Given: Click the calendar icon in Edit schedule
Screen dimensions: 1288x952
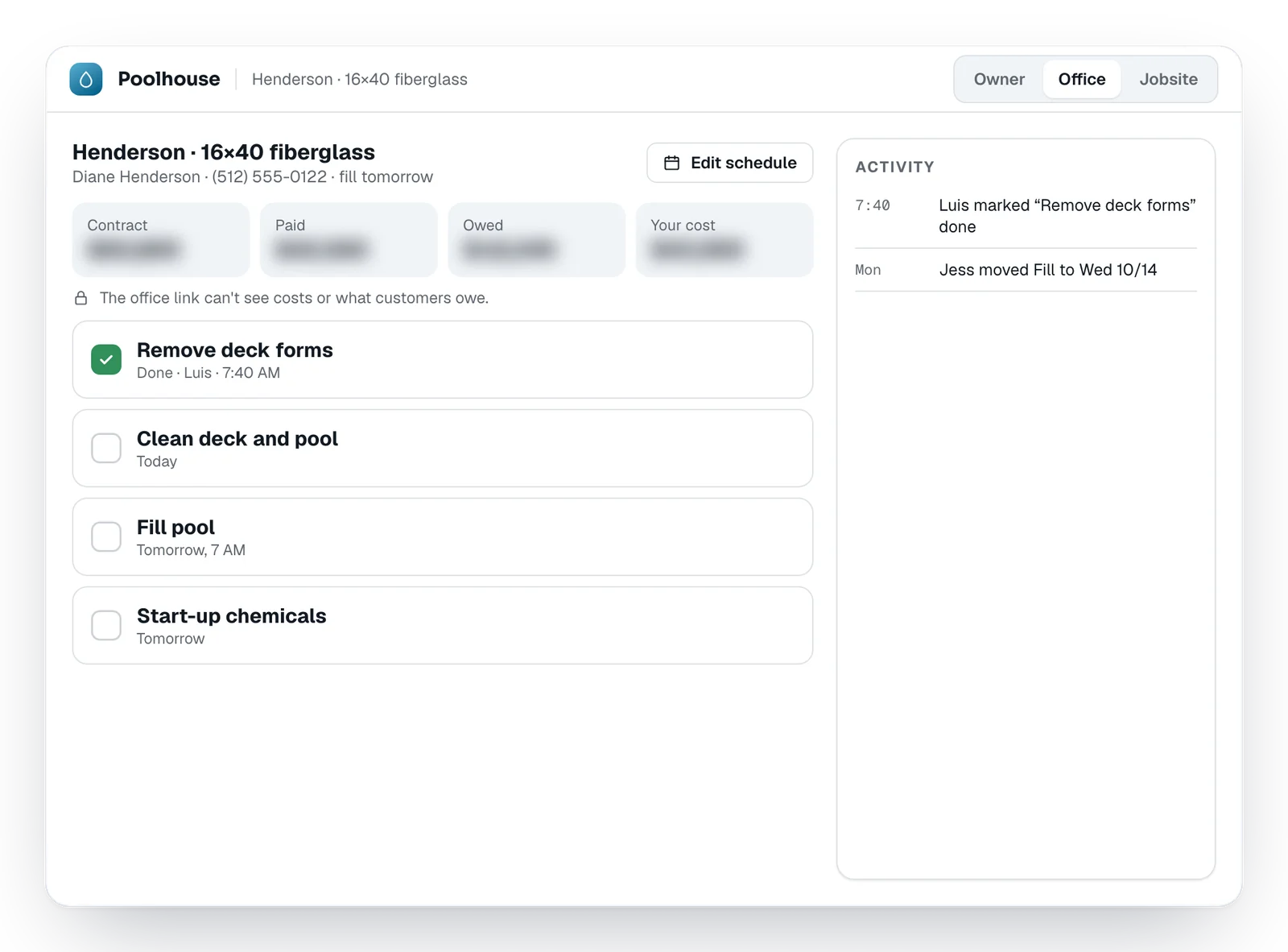Looking at the screenshot, I should pos(671,163).
